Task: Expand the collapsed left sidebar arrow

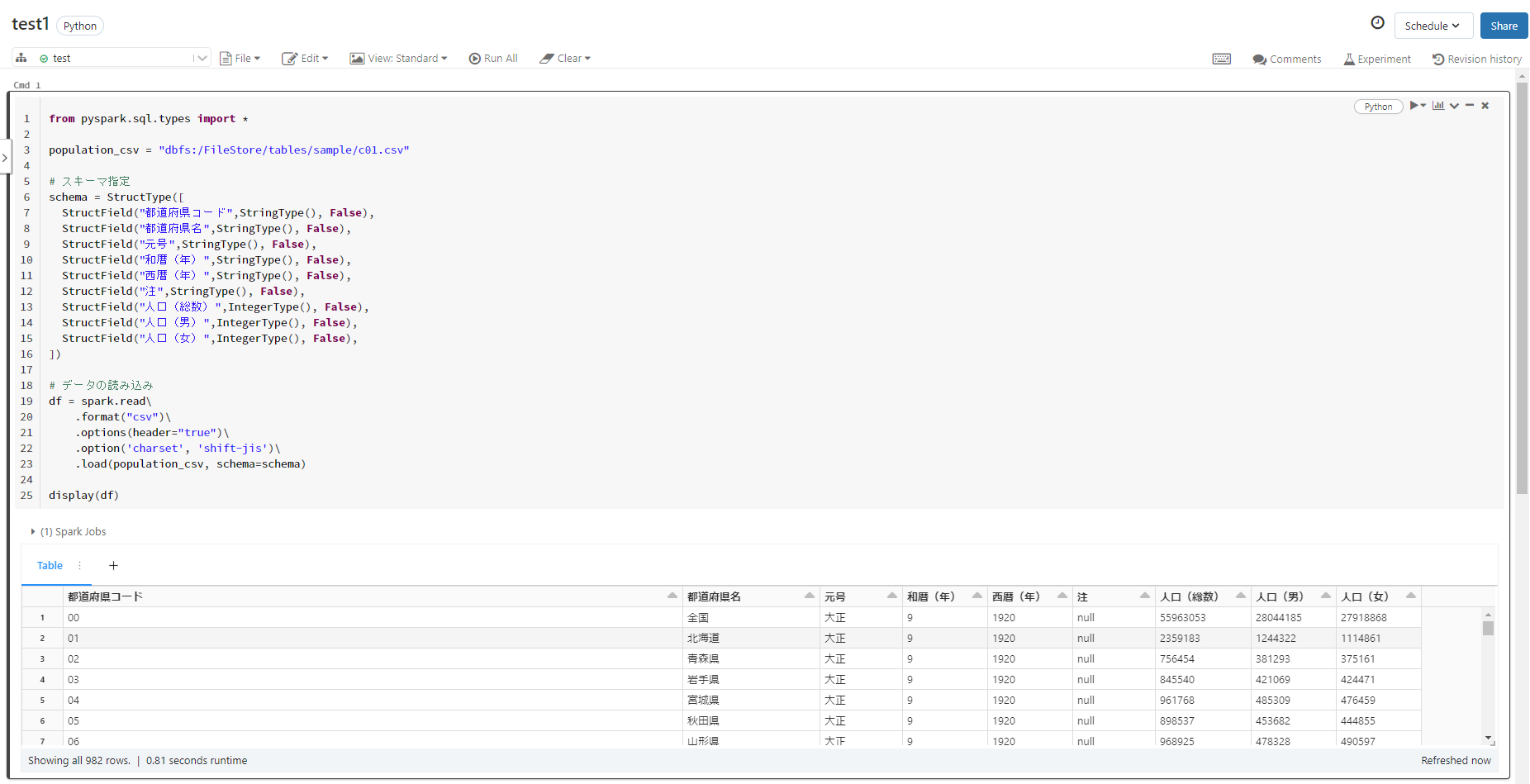Action: (x=6, y=157)
